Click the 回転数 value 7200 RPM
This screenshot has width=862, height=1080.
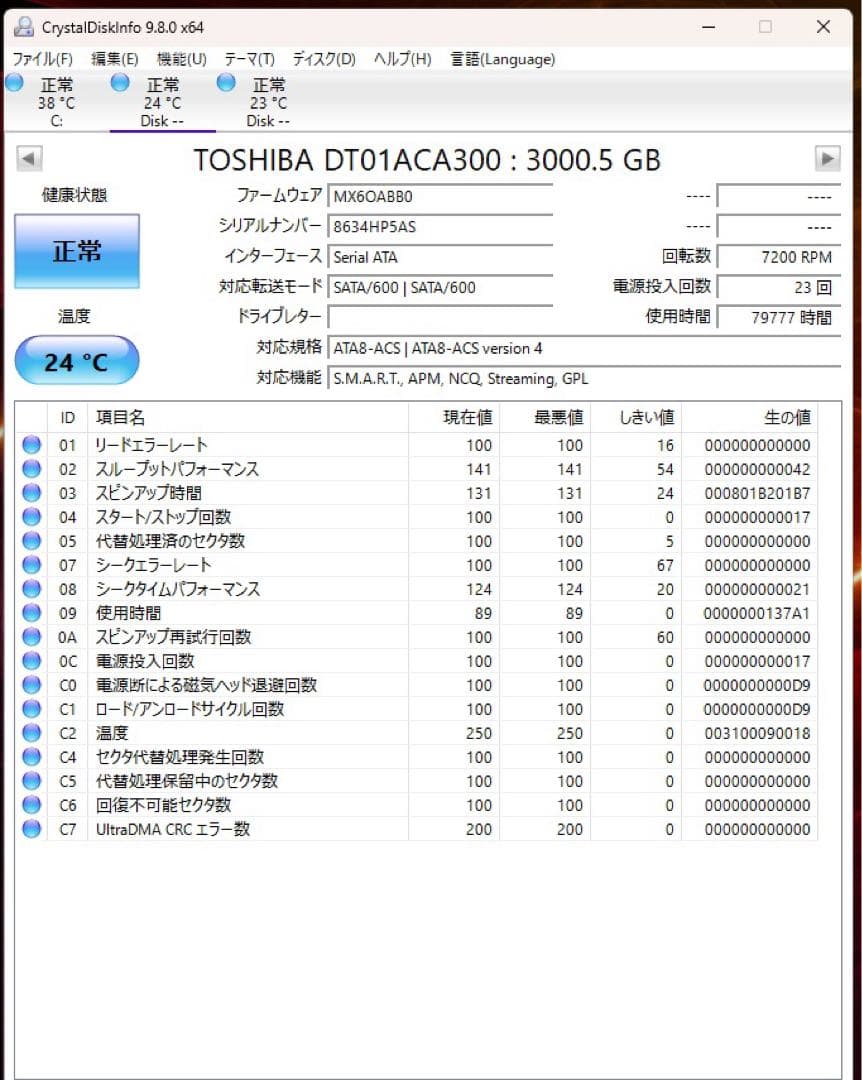click(x=779, y=257)
